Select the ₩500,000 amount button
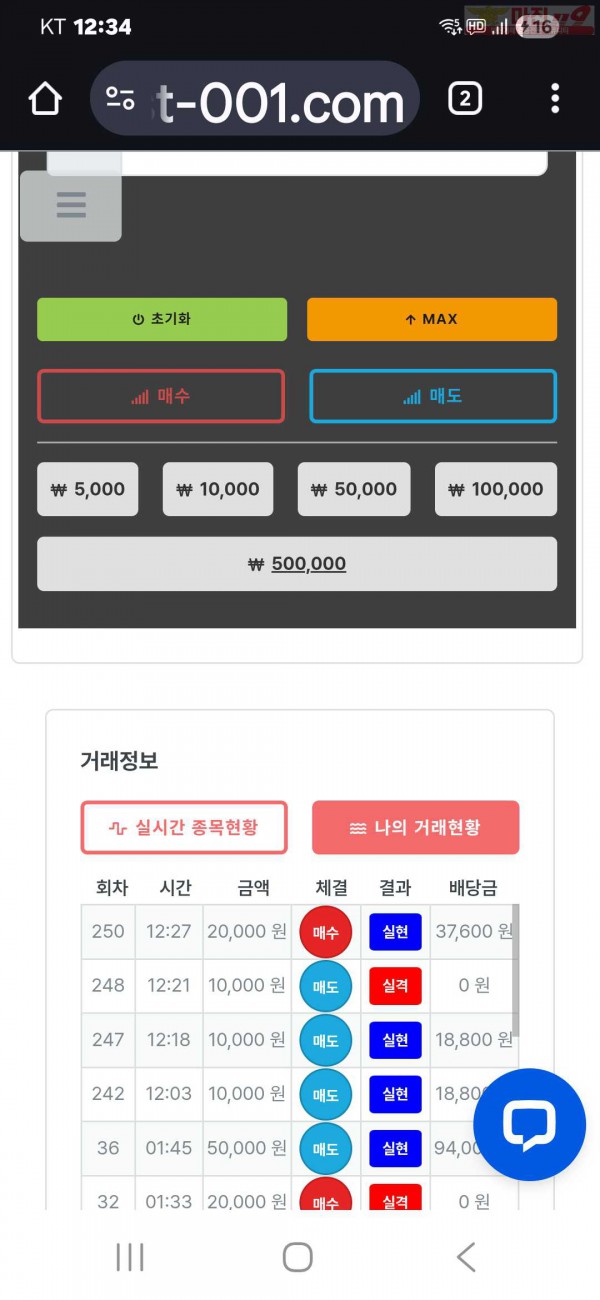This screenshot has width=600, height=1300. point(297,563)
